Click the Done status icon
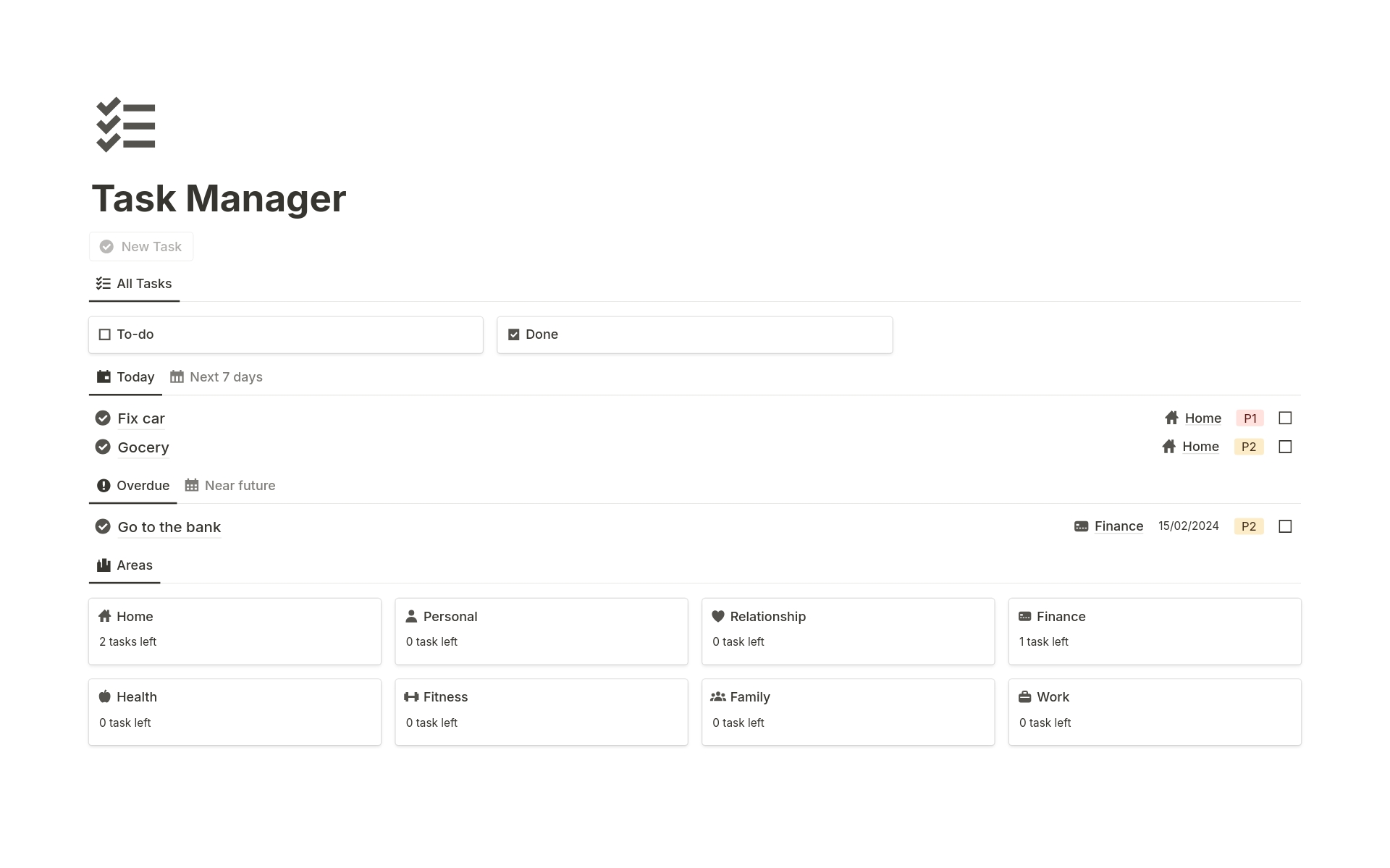Viewport: 1390px width, 868px height. tap(514, 334)
